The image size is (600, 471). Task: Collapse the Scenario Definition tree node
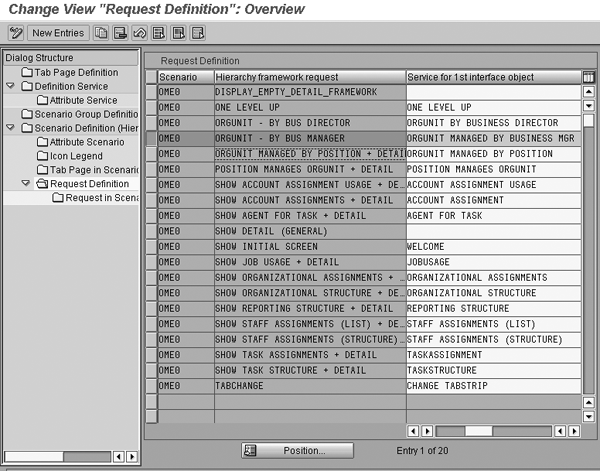(11, 129)
